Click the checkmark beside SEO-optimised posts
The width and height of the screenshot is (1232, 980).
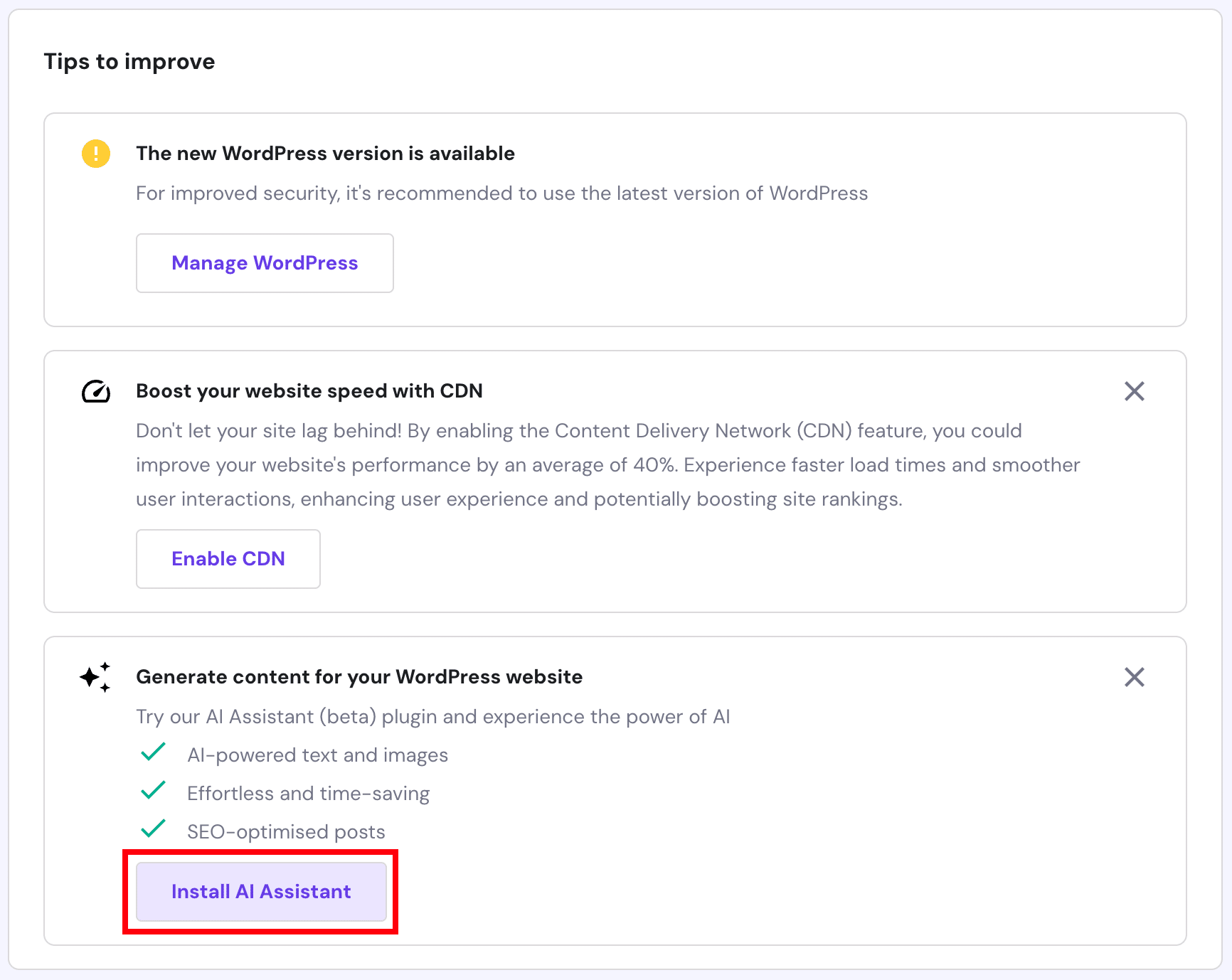tap(152, 829)
